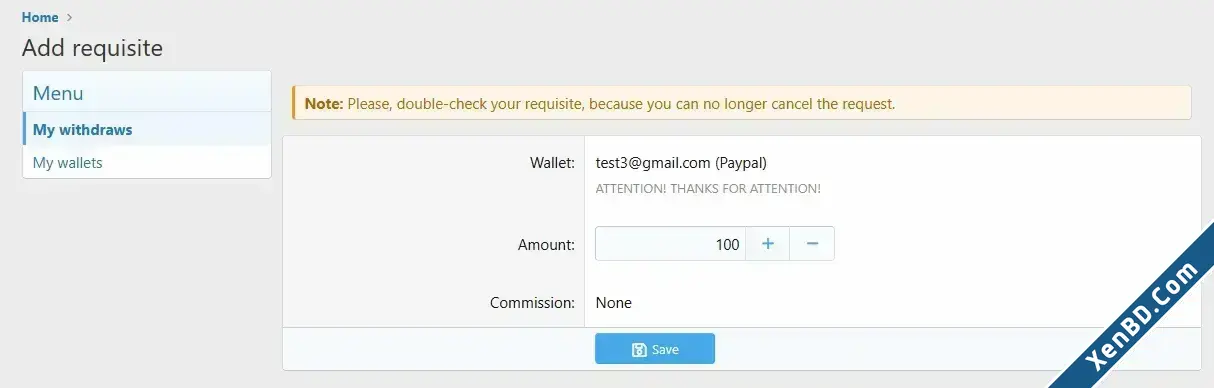This screenshot has height=388, width=1214.
Task: Click the Add requisite page heading
Action: point(92,47)
